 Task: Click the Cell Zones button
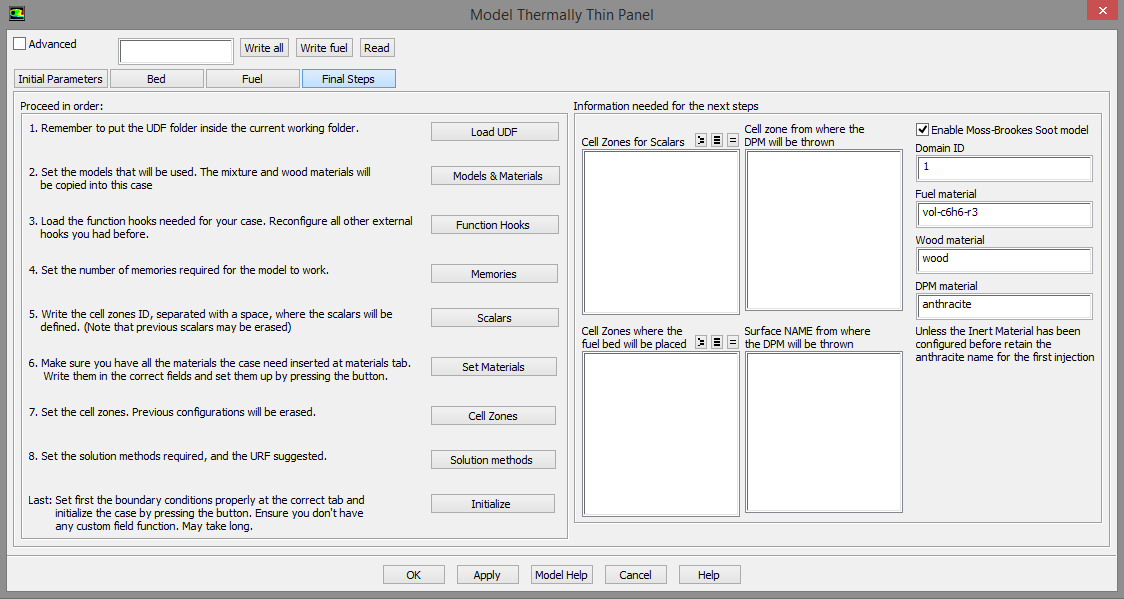coord(493,416)
